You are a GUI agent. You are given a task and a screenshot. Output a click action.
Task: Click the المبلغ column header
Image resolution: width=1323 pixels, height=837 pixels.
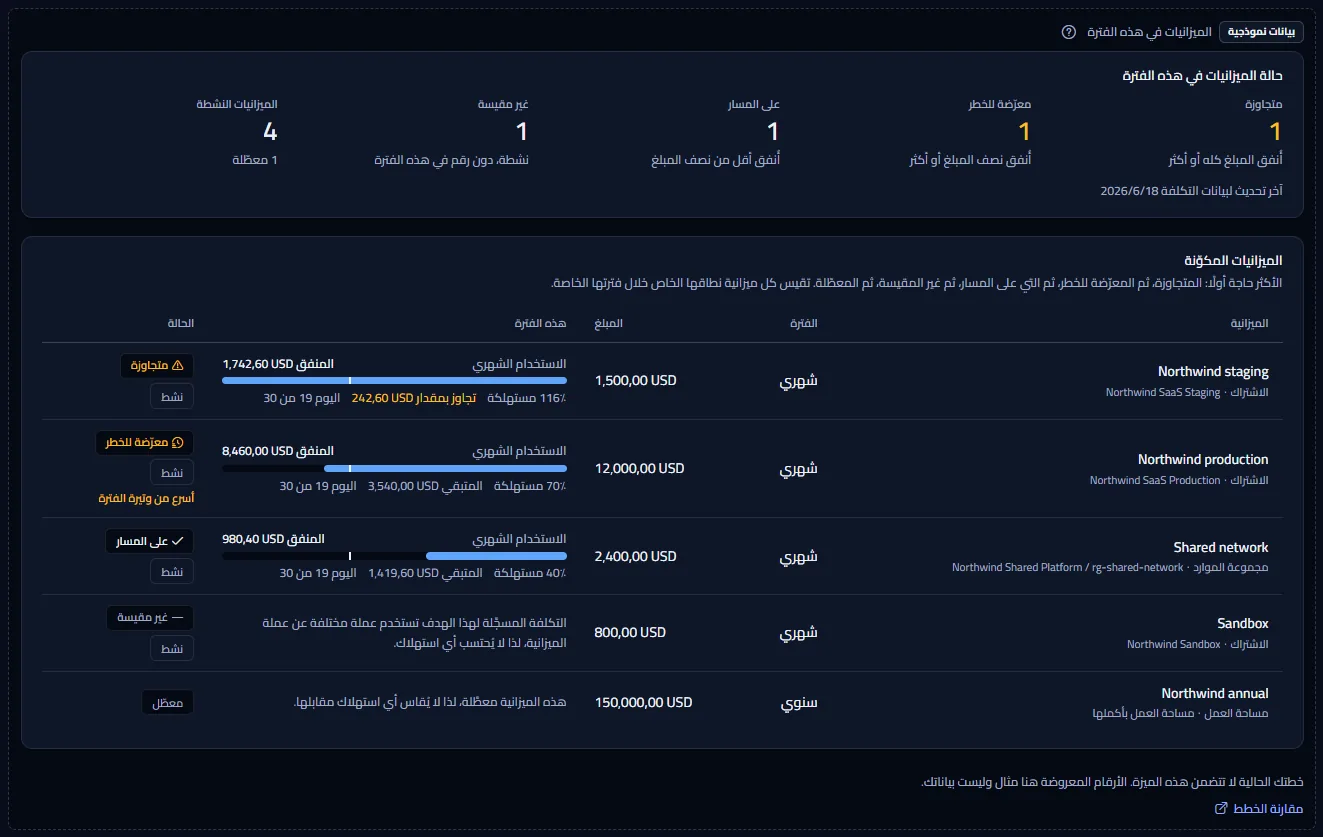coord(608,323)
